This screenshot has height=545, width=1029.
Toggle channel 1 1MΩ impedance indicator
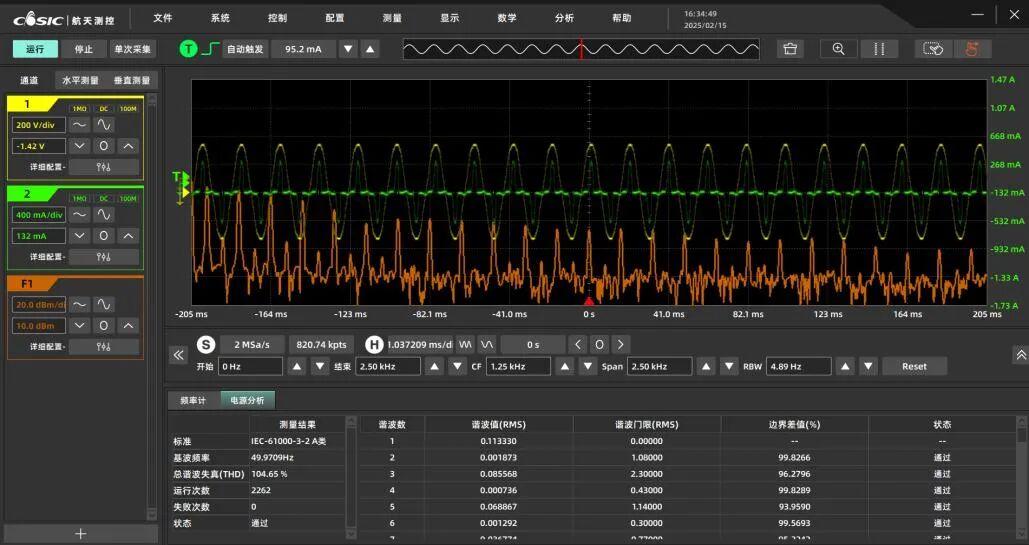(79, 109)
